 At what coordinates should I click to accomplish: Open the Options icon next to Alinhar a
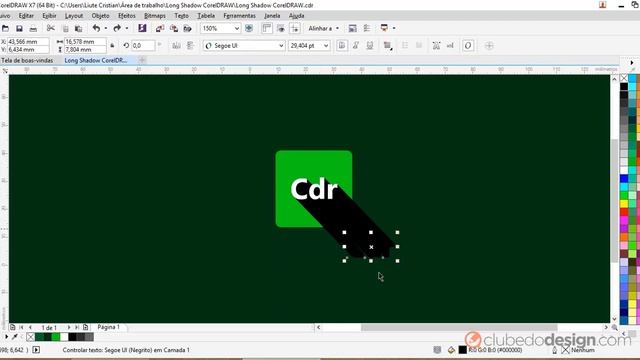coord(352,28)
